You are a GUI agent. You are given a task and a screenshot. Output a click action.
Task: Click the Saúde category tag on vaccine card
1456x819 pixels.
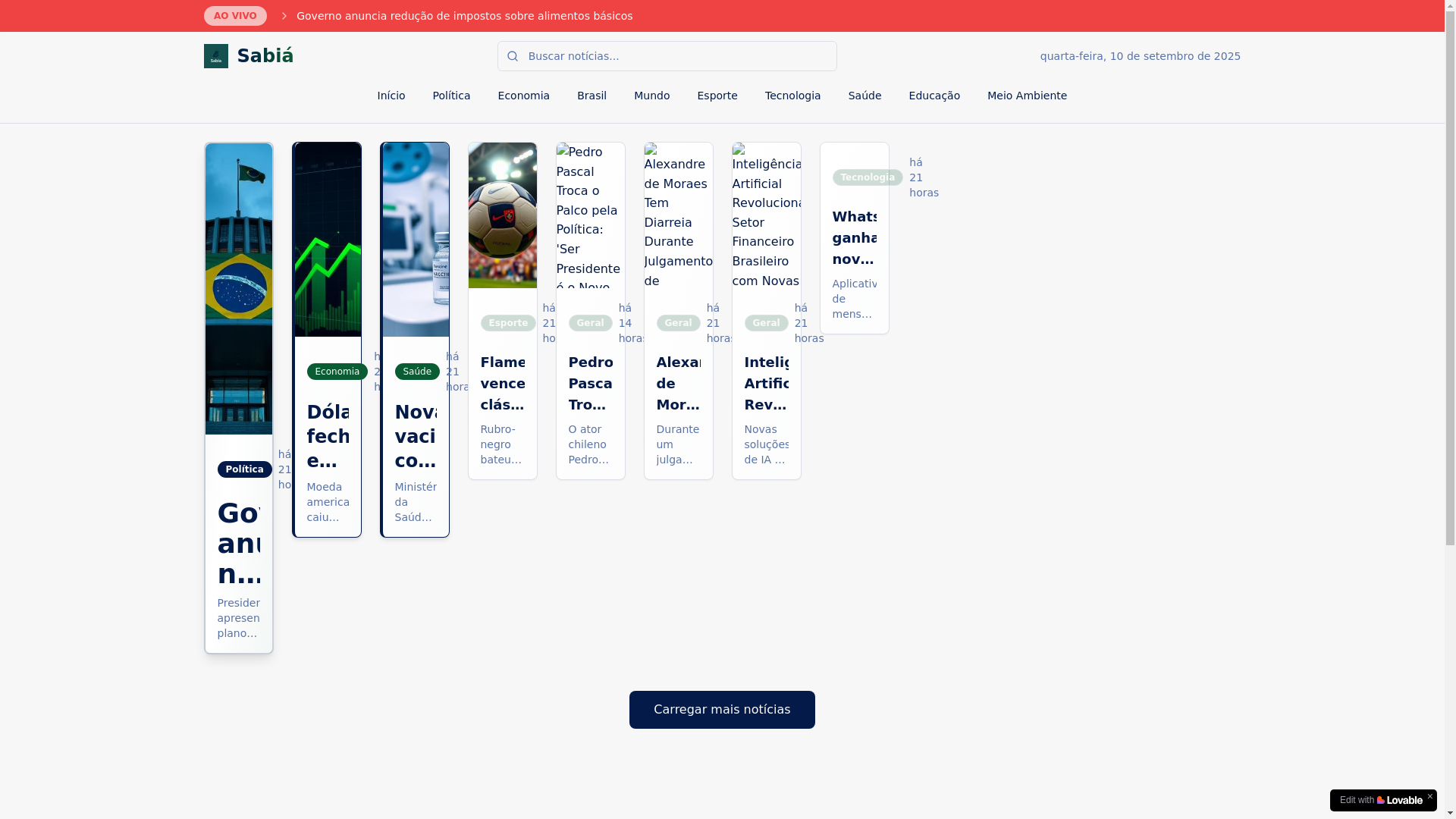417,372
